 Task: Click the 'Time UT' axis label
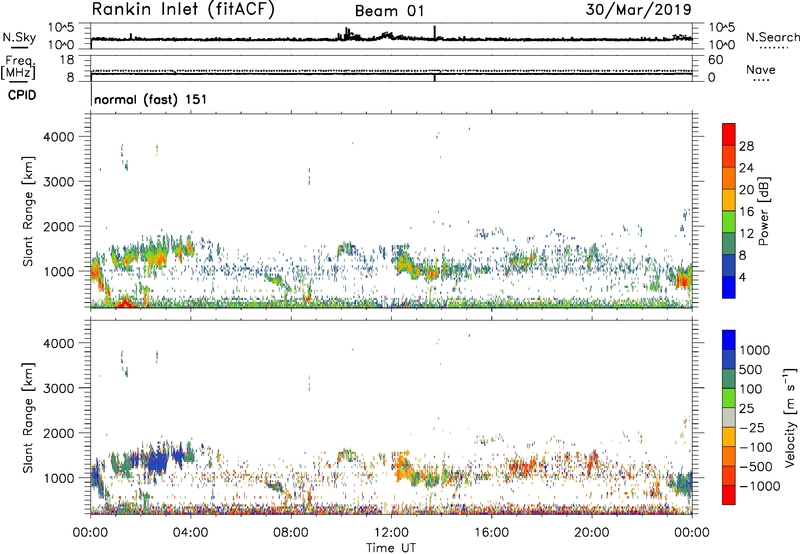[391, 547]
